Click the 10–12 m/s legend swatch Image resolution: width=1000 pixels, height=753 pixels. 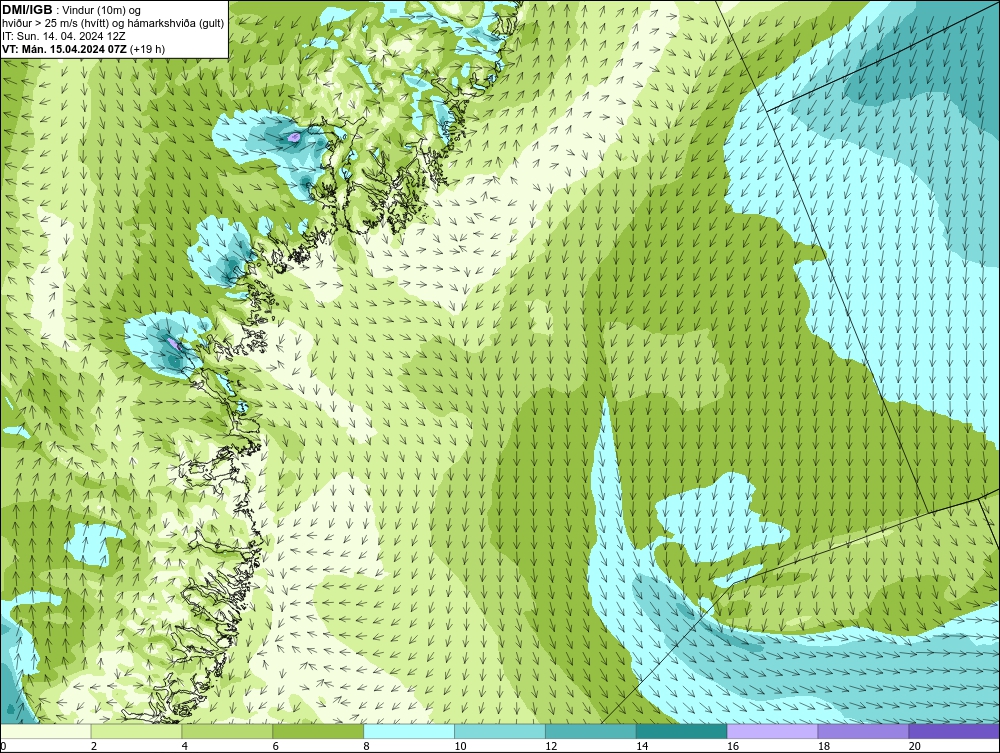[x=500, y=731]
